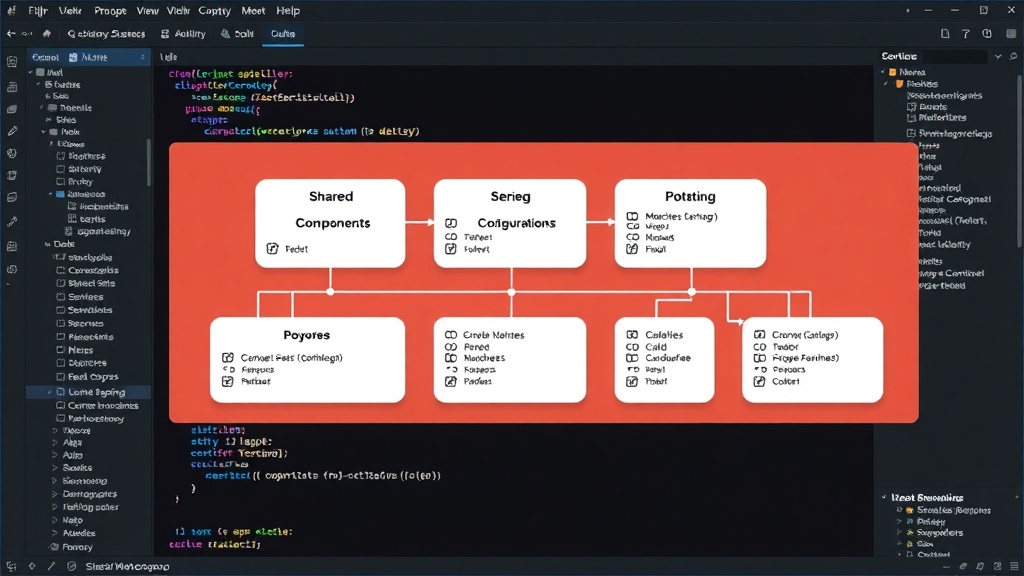Toggle the 'Coltrt' checkbox in the Crame card
Image resolution: width=1024 pixels, height=576 pixels.
(x=759, y=381)
